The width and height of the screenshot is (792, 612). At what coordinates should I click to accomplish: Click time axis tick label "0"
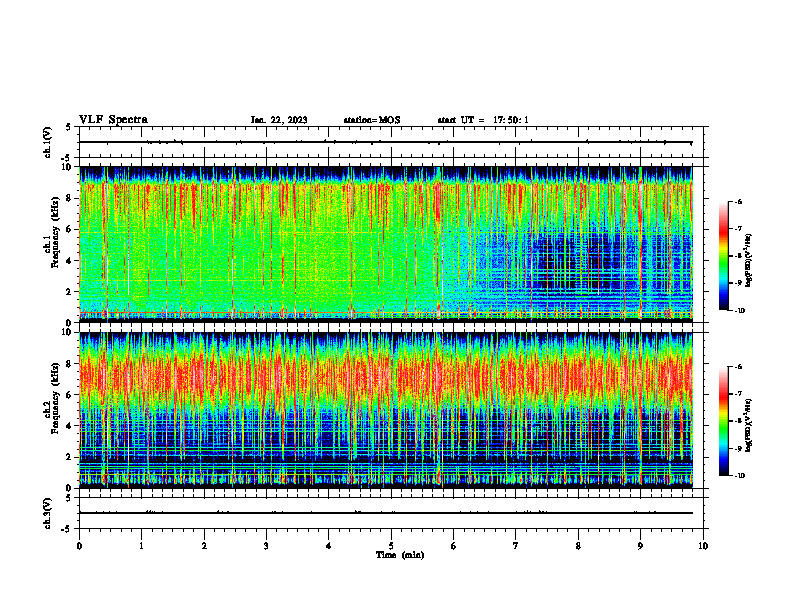click(x=79, y=546)
